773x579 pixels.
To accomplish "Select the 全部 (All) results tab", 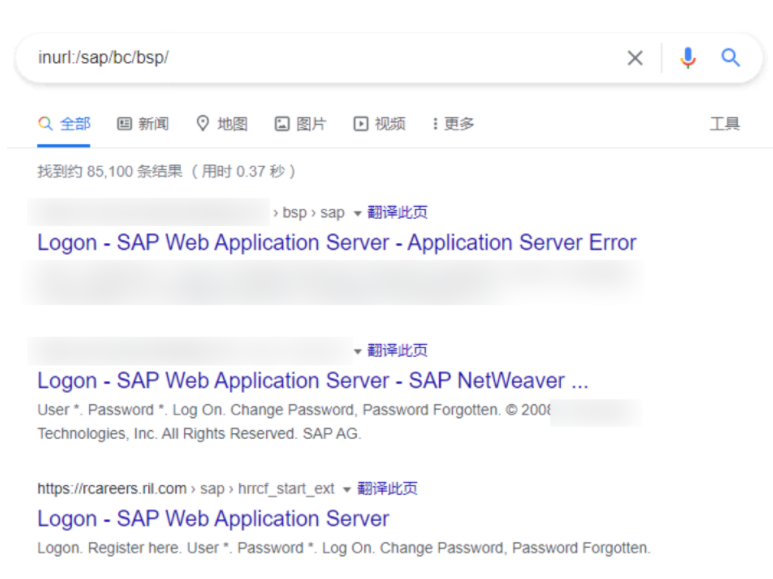I will coord(65,124).
